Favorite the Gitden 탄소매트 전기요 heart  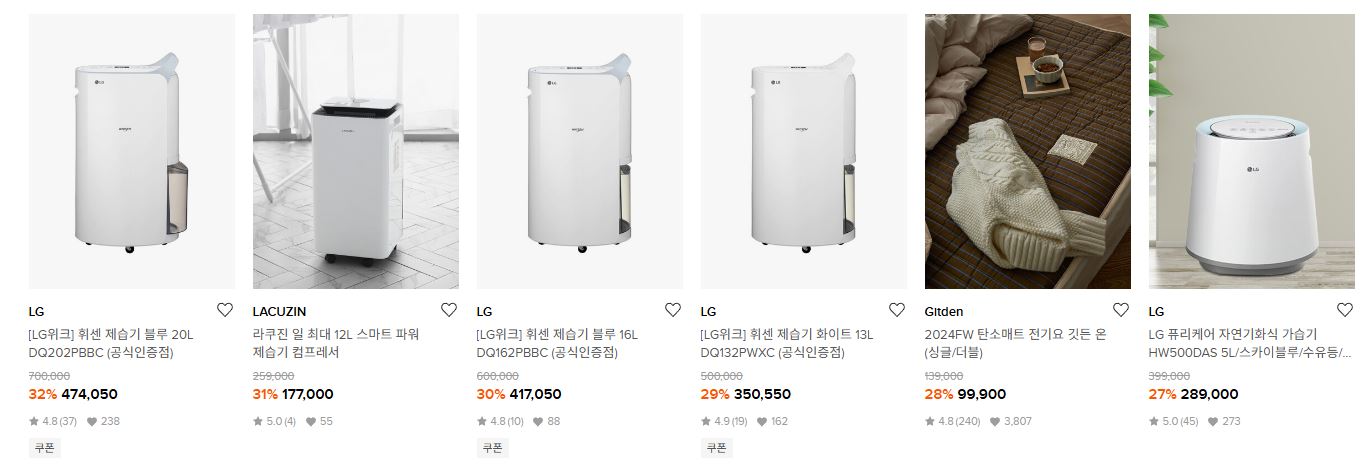point(1121,310)
